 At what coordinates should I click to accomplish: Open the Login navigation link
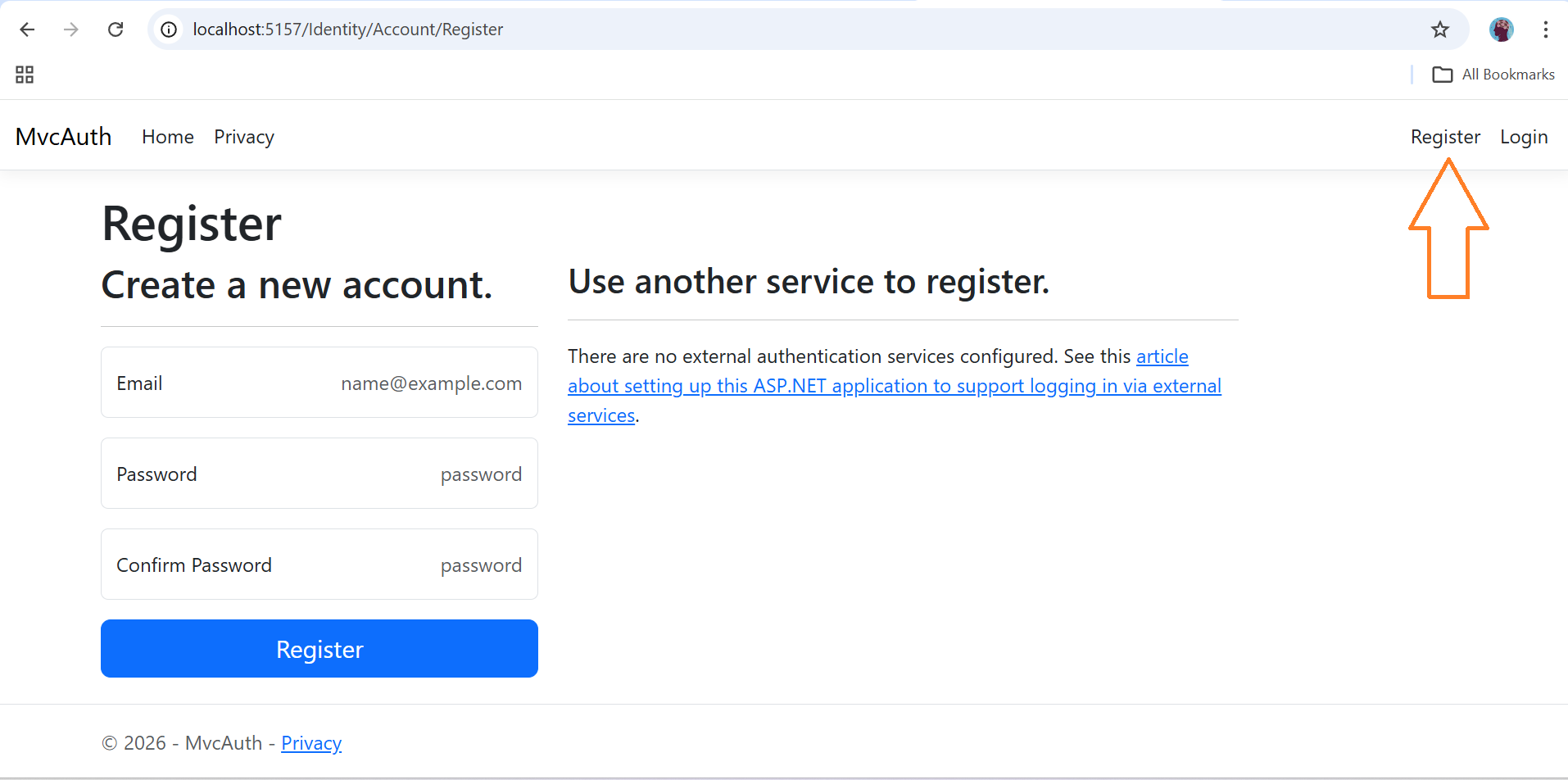(x=1524, y=137)
